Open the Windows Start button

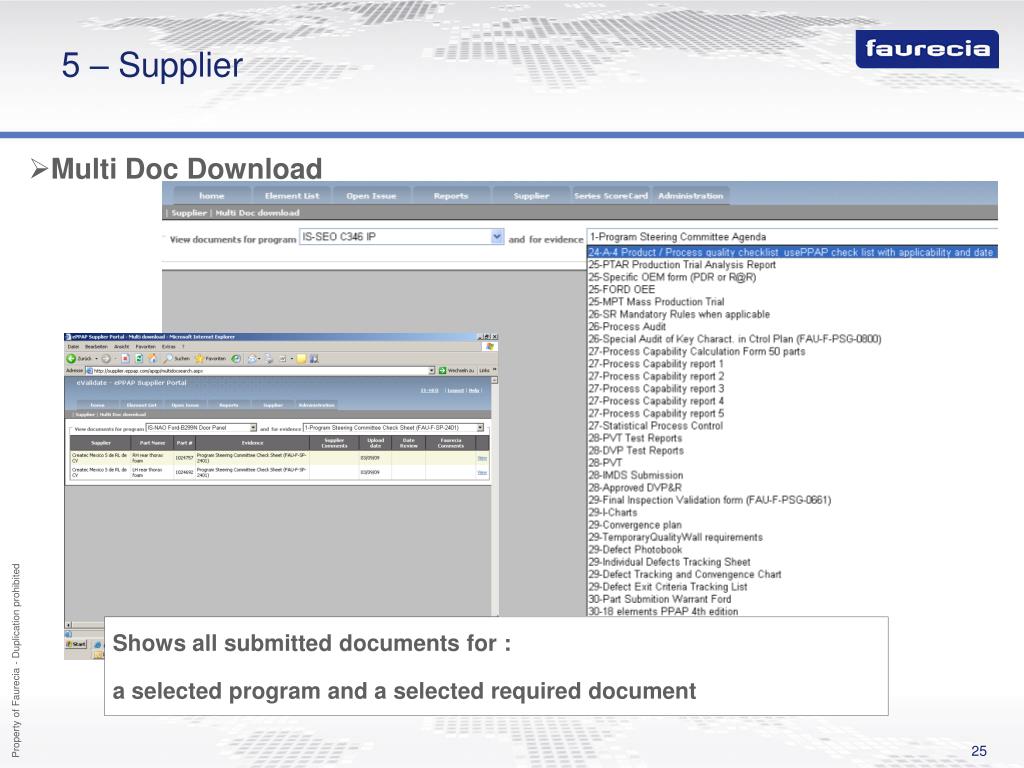[77, 644]
